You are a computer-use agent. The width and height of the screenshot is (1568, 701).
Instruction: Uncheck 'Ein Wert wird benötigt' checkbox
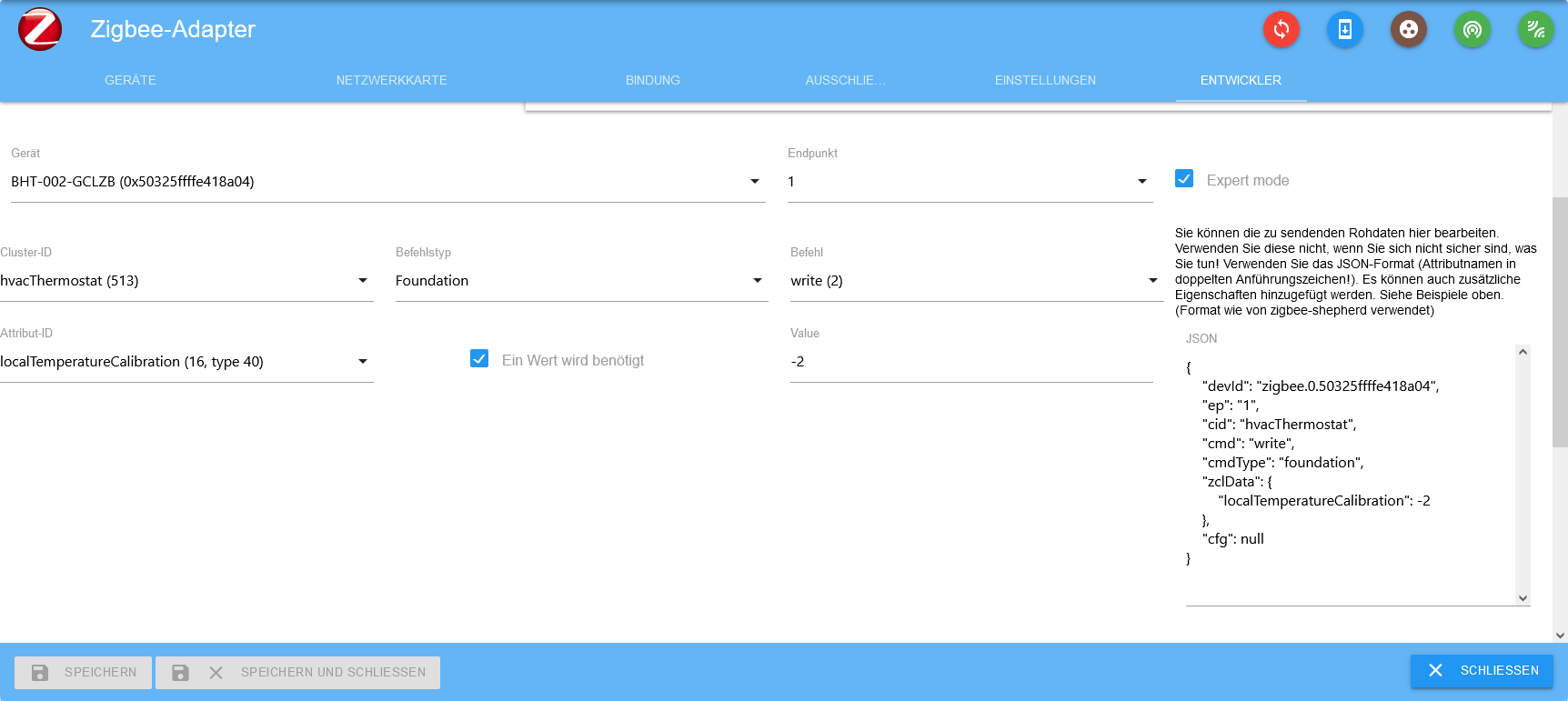479,358
